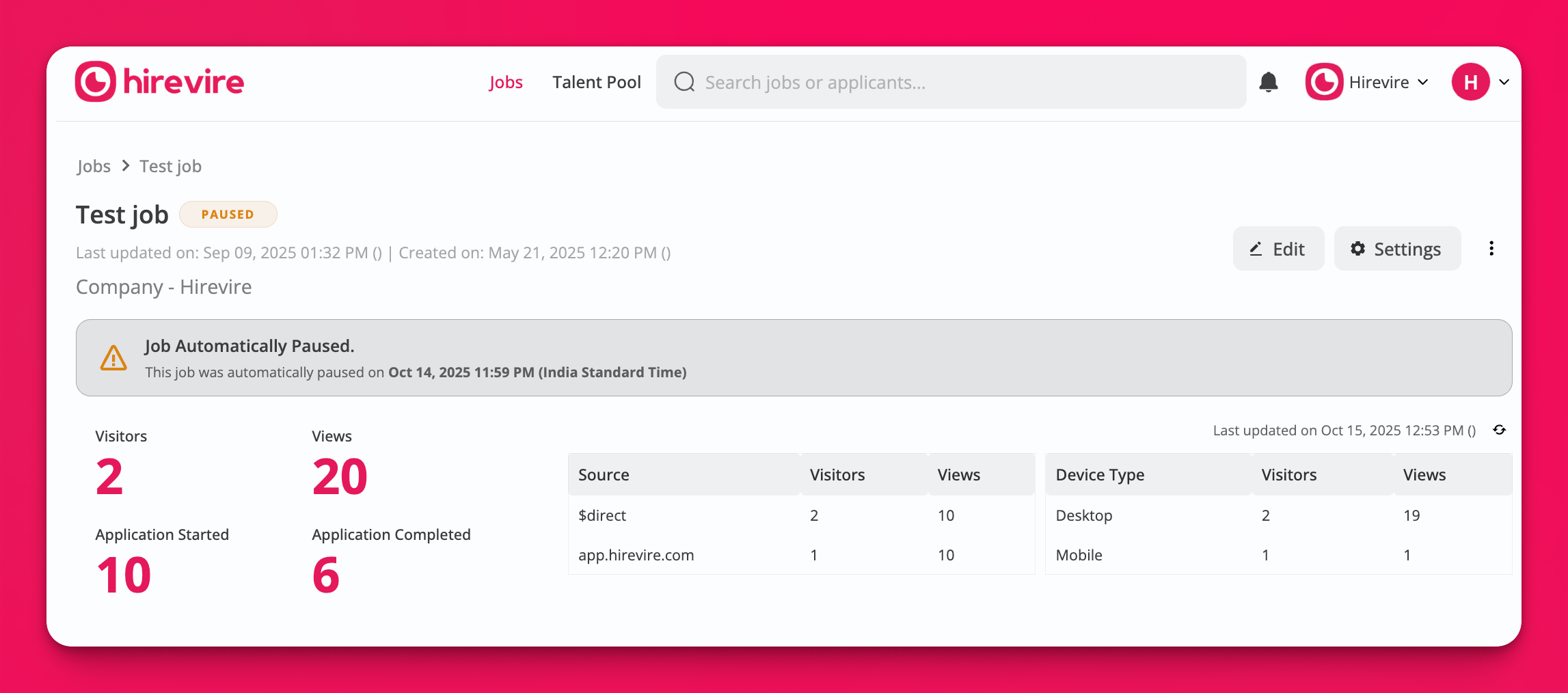Open the user account dropdown

point(1503,82)
